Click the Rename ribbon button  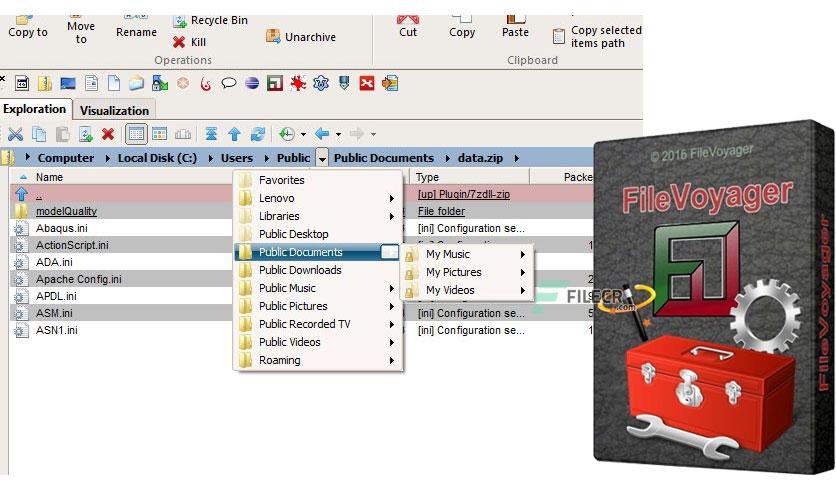click(136, 28)
